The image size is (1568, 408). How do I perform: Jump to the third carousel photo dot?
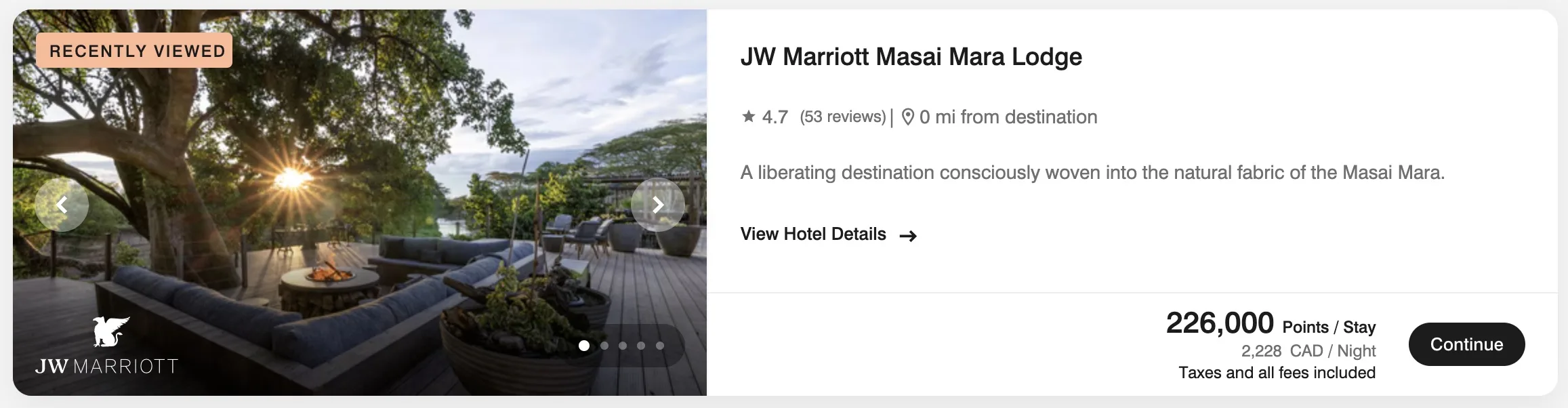click(623, 346)
